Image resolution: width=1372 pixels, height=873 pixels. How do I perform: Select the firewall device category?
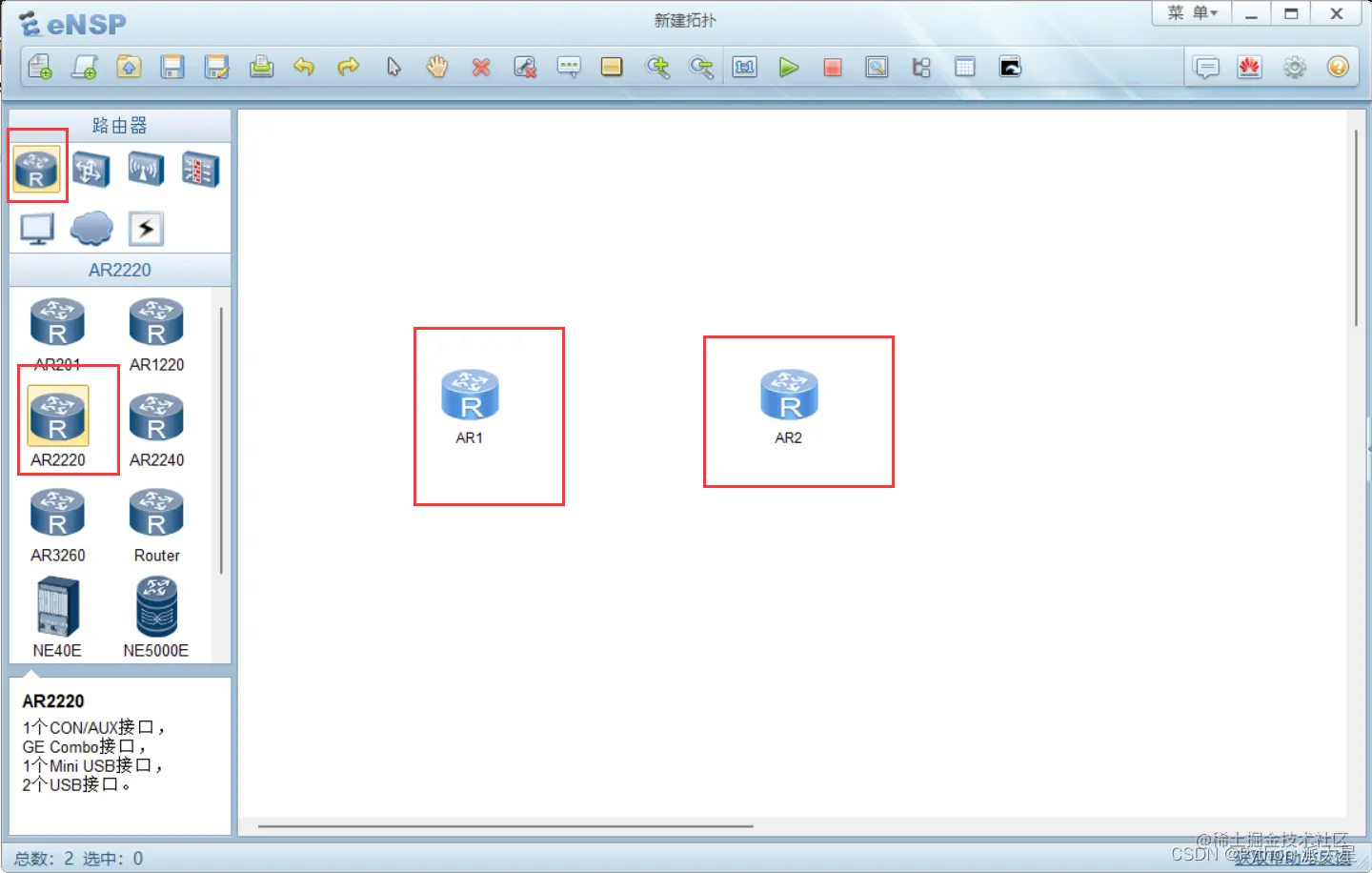200,170
